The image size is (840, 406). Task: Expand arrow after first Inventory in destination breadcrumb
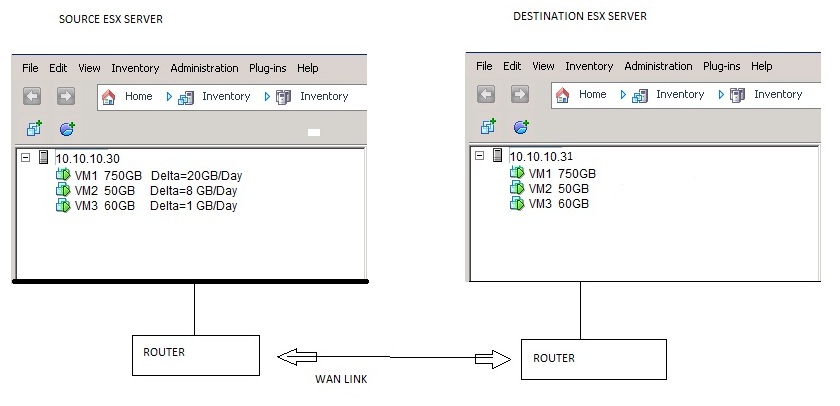(721, 95)
